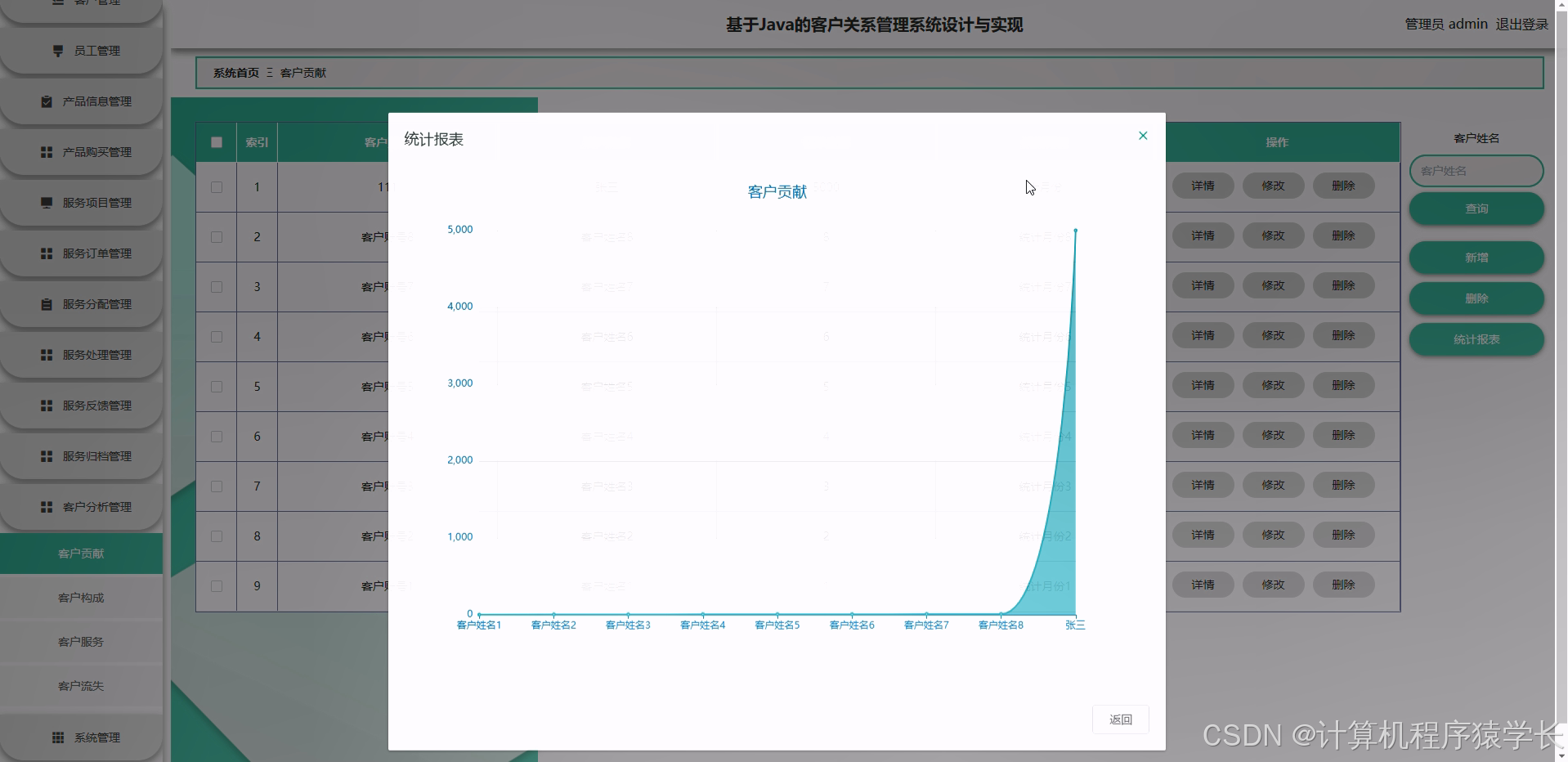
Task: Click 详情 button in row 1
Action: tap(1203, 186)
